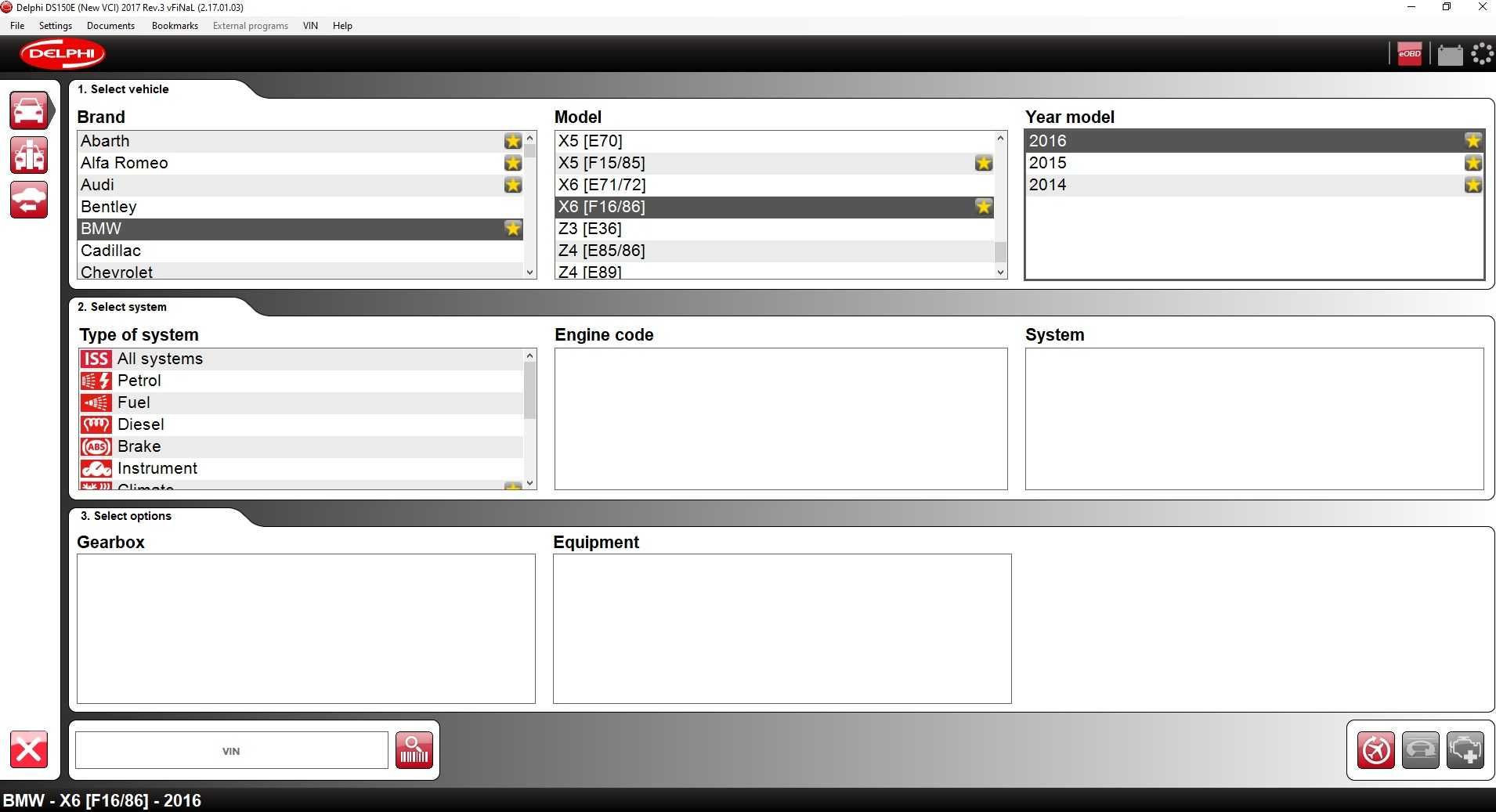Click the ABS Brake icon
The height and width of the screenshot is (812, 1496).
pyautogui.click(x=96, y=446)
